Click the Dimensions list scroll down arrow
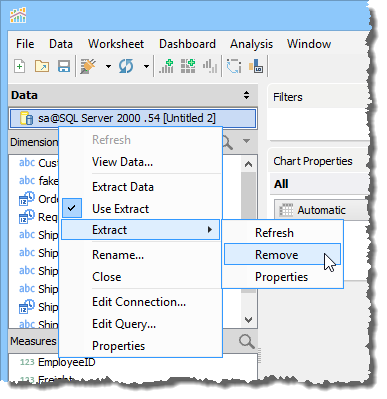The width and height of the screenshot is (387, 399). (248, 320)
